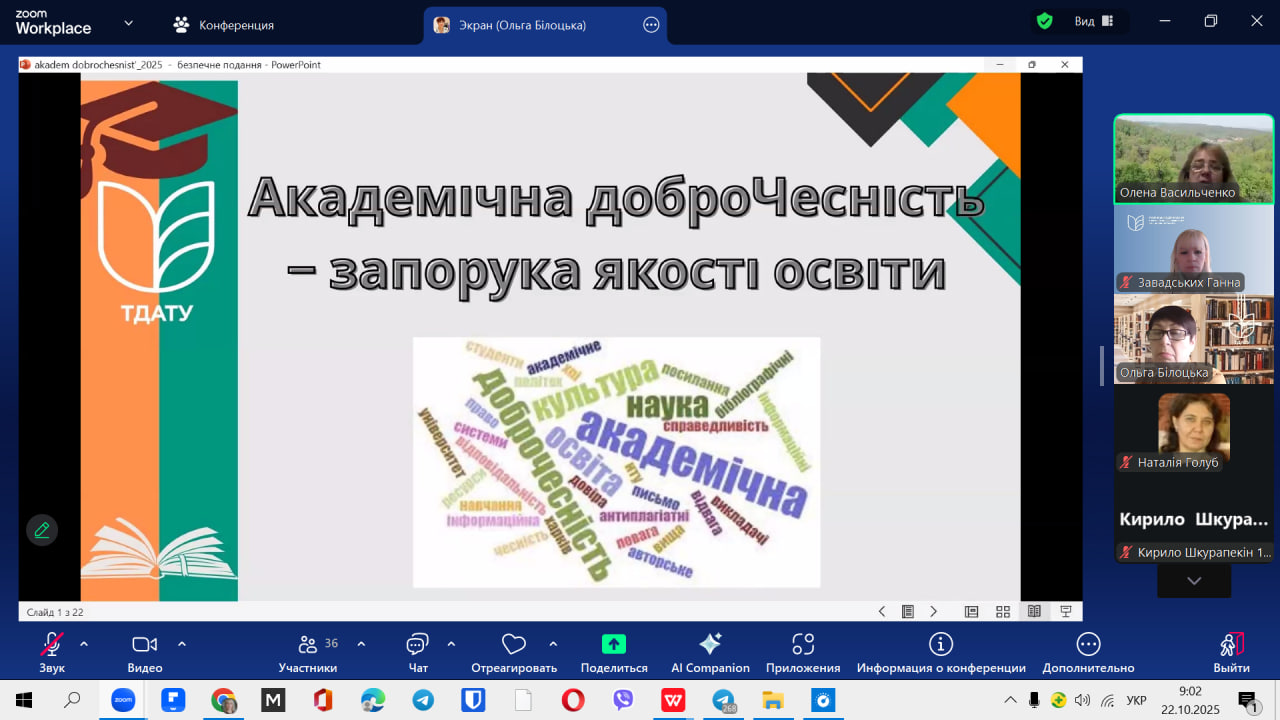Click the green encryption shield icon
This screenshot has width=1280, height=720.
[x=1045, y=21]
